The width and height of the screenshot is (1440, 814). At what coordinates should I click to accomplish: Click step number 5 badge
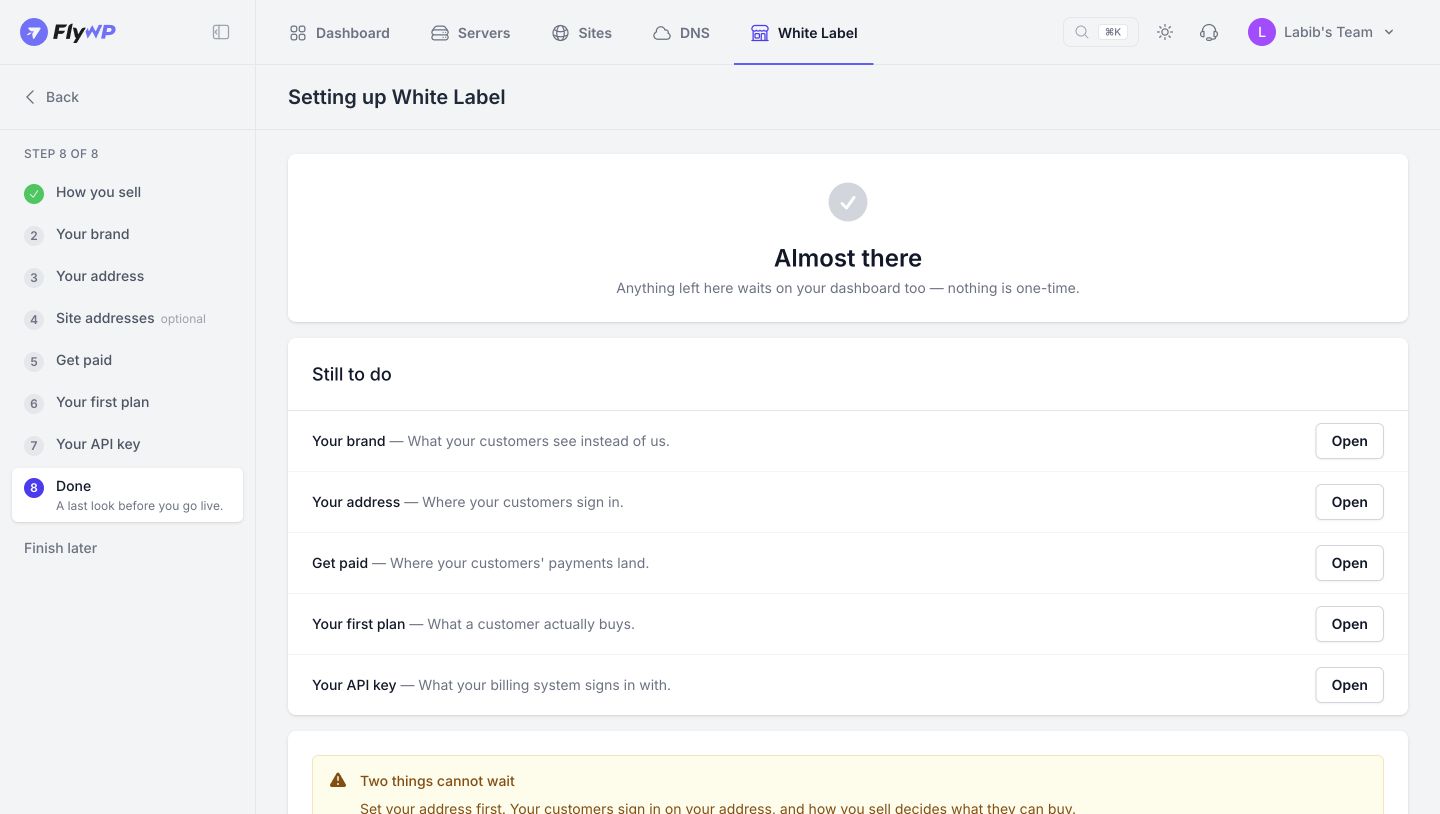point(34,362)
